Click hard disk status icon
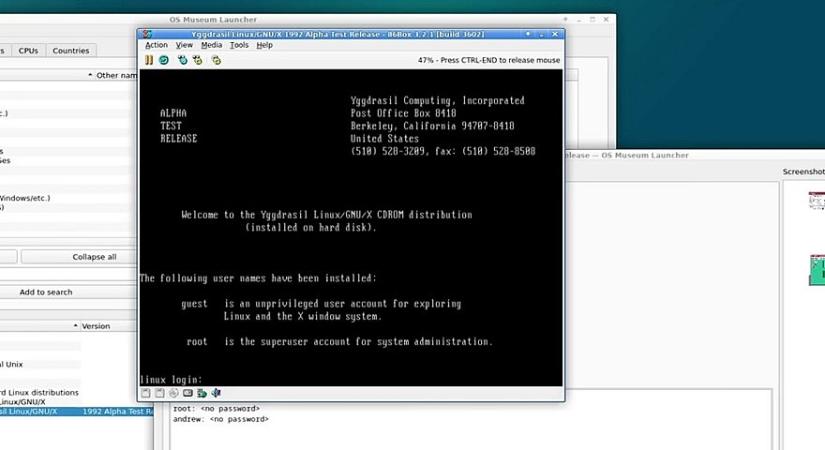The image size is (825, 450). pyautogui.click(x=188, y=393)
